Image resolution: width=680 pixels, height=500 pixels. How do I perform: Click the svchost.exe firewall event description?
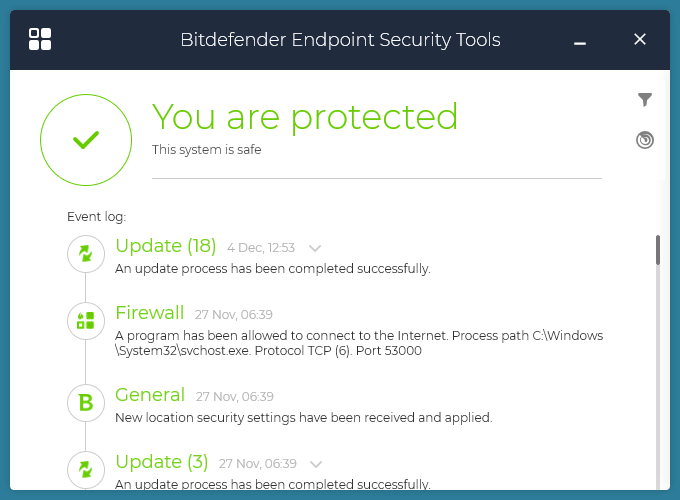click(x=359, y=343)
